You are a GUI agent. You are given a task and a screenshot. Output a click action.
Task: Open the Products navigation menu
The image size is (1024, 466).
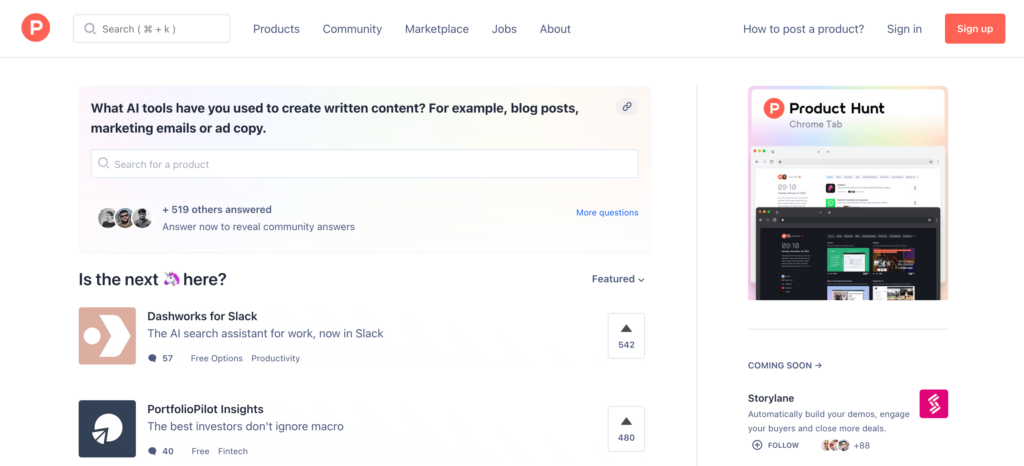(276, 29)
